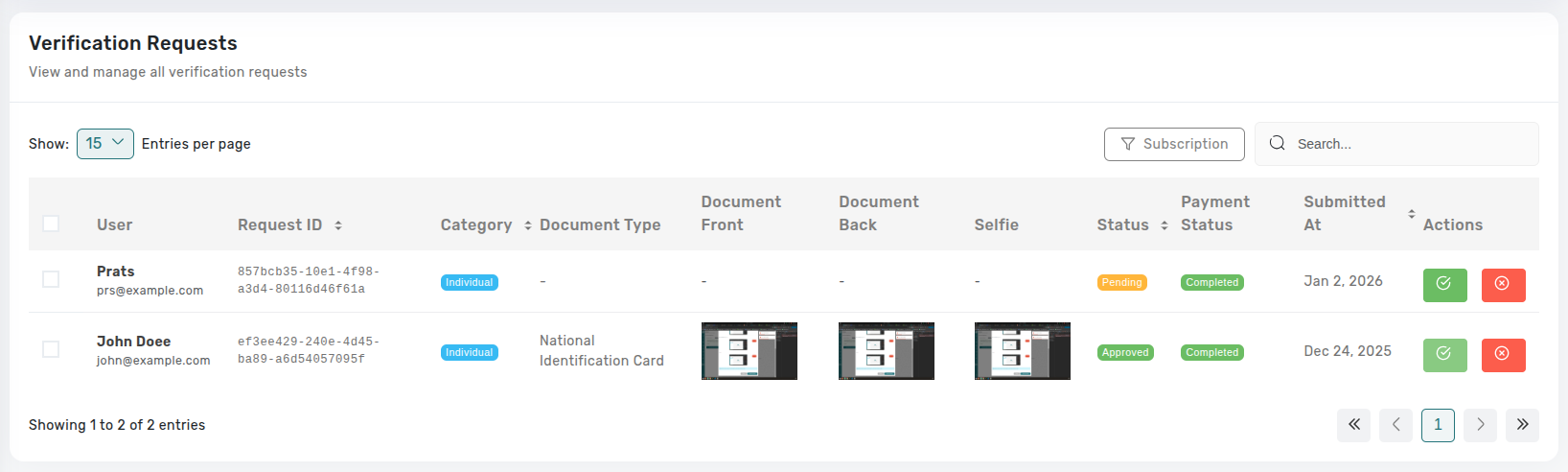Open the Subscription filter
Viewport: 1568px width, 472px height.
[x=1174, y=144]
